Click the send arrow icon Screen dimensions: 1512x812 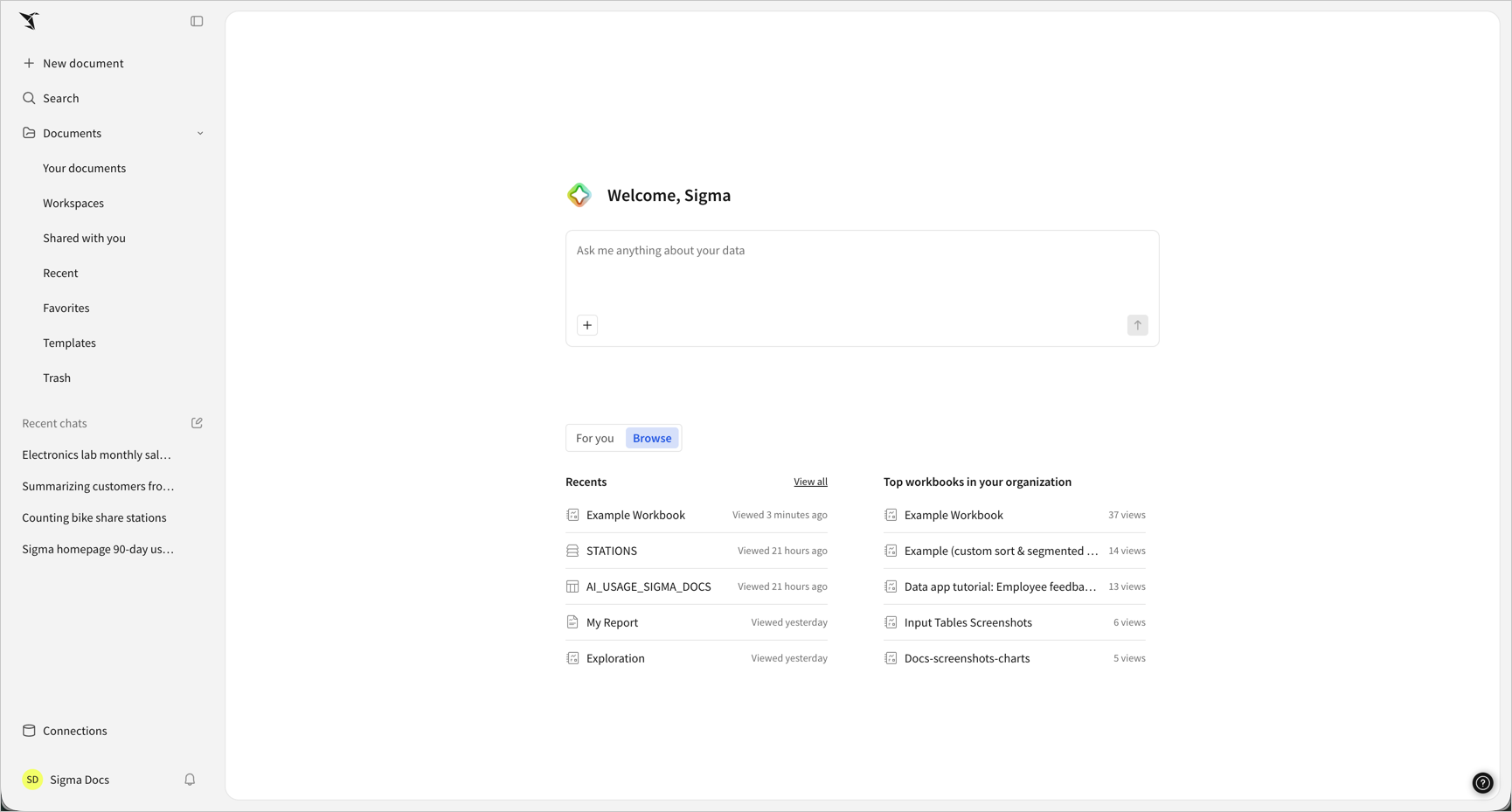(1137, 325)
